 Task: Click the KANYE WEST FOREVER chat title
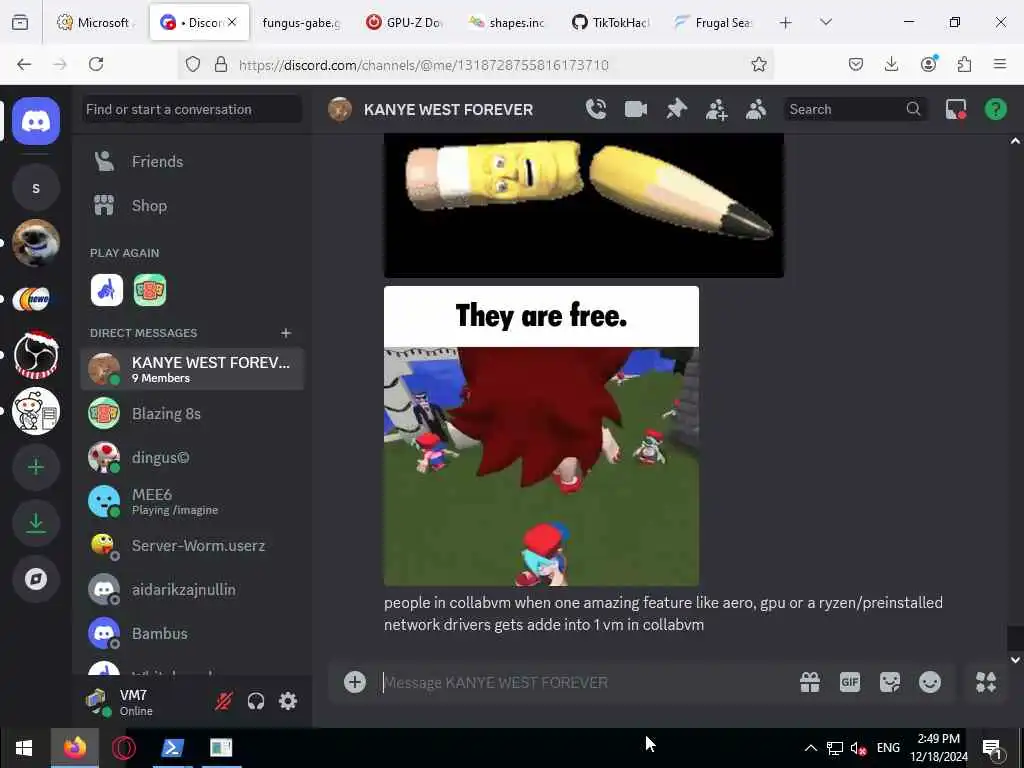tap(448, 110)
